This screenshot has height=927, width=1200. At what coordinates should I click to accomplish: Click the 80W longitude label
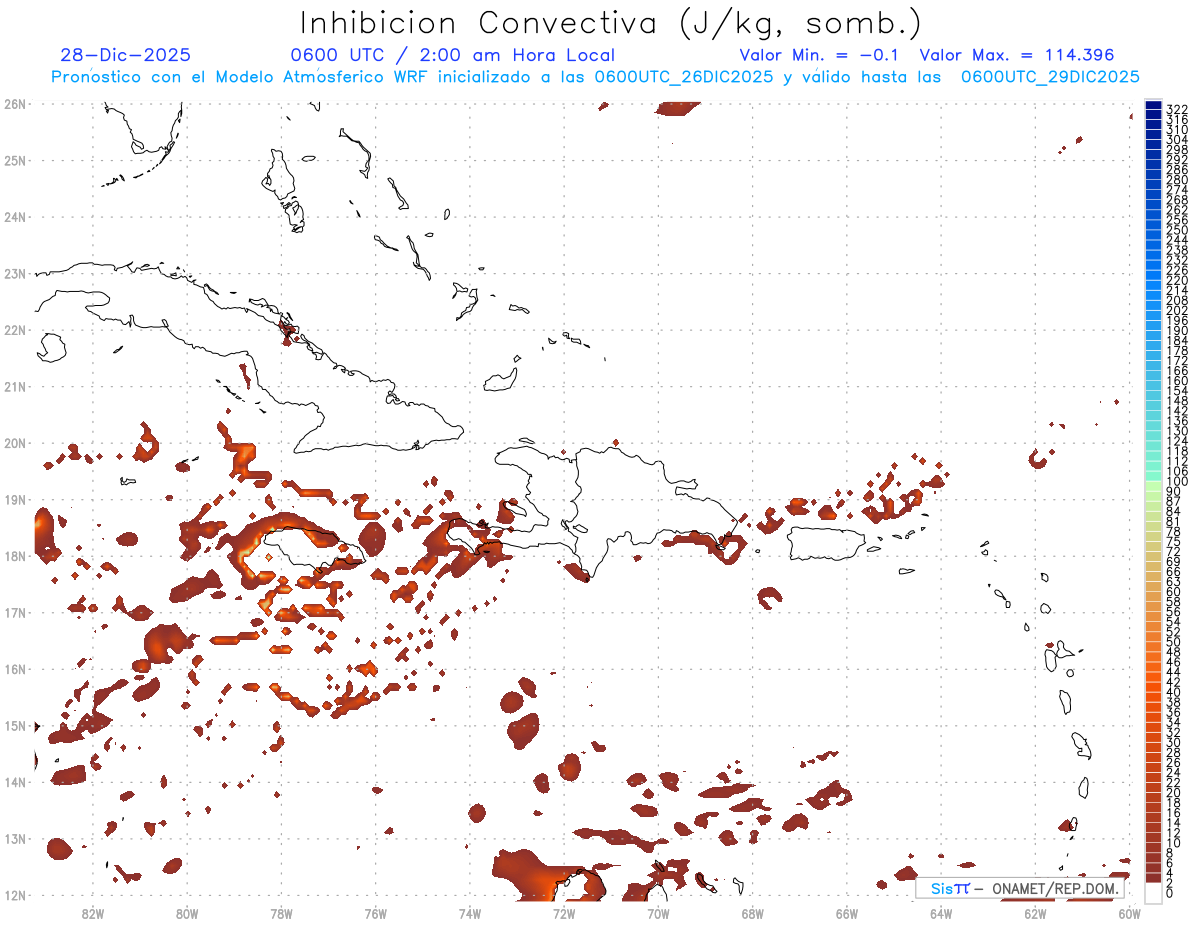pyautogui.click(x=186, y=912)
